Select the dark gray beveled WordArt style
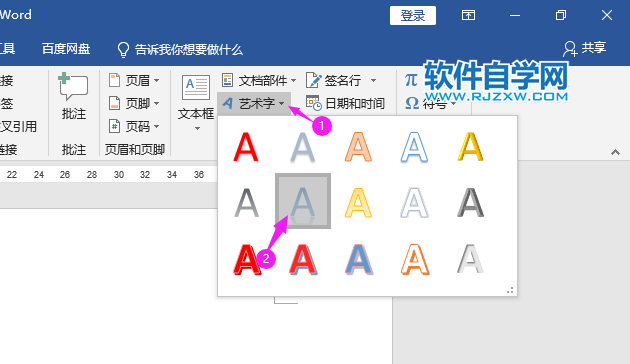 point(470,203)
